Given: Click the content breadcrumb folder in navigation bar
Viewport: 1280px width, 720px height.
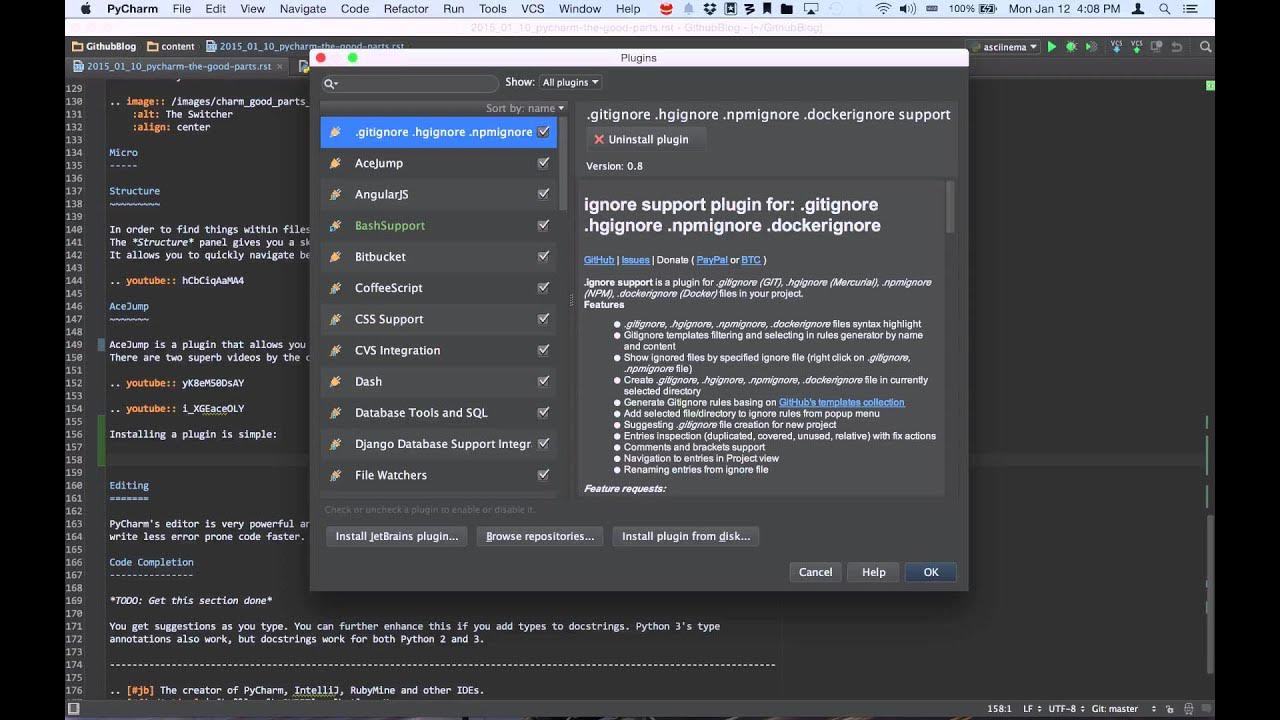Looking at the screenshot, I should tap(171, 46).
